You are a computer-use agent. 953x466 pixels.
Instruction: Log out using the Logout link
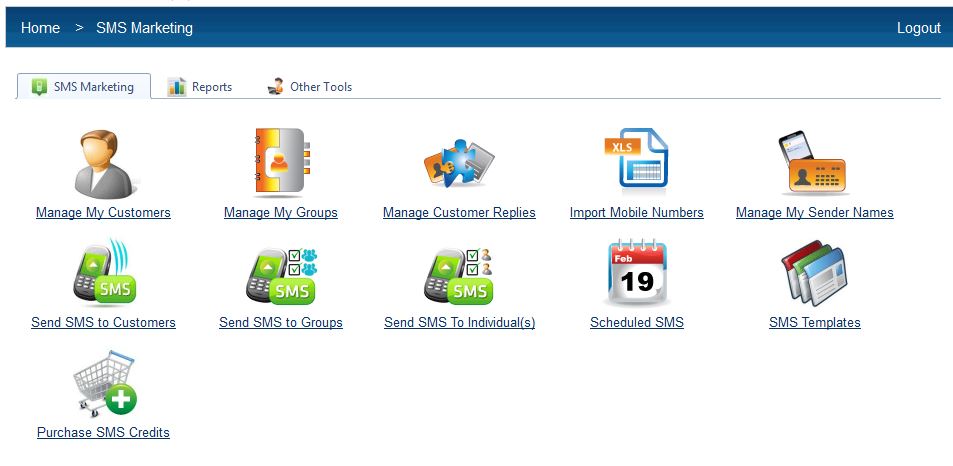[918, 28]
